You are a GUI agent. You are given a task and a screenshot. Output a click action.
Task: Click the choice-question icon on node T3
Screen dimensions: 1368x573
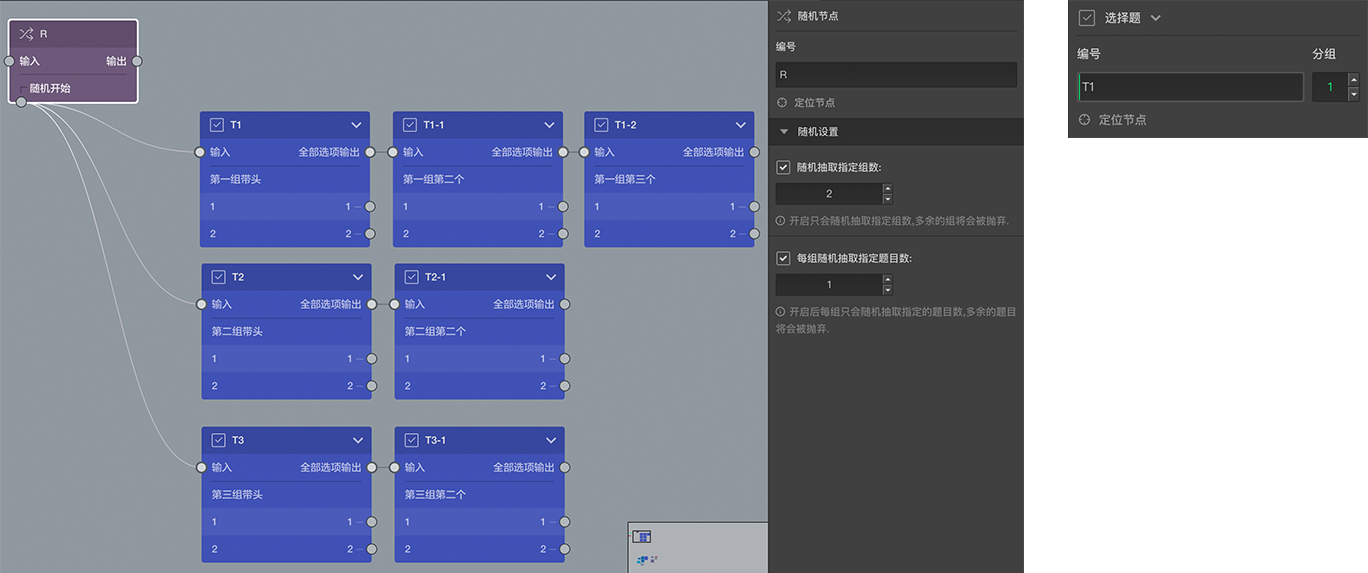pyautogui.click(x=218, y=440)
